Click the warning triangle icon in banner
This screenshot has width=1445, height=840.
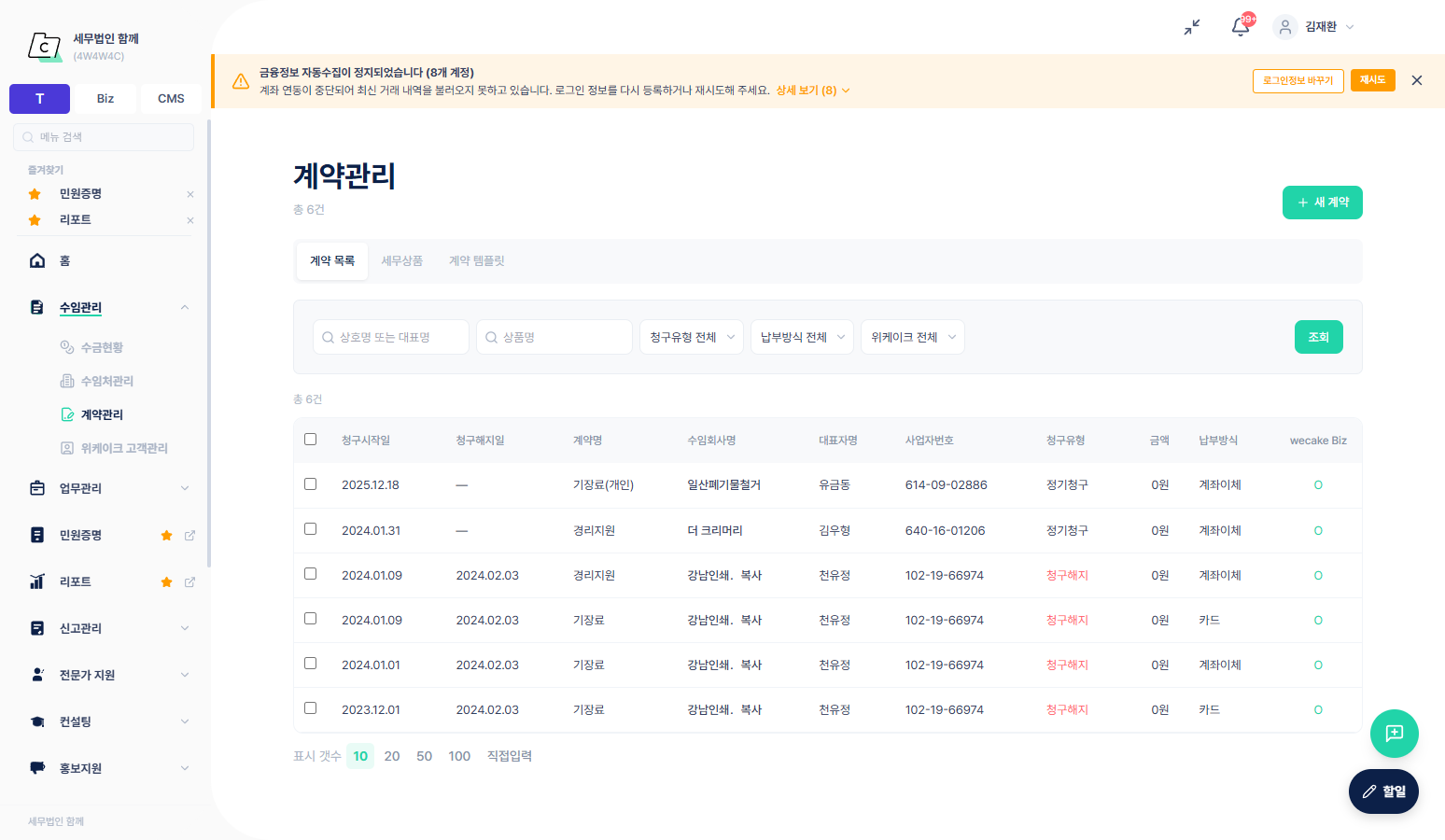coord(241,81)
